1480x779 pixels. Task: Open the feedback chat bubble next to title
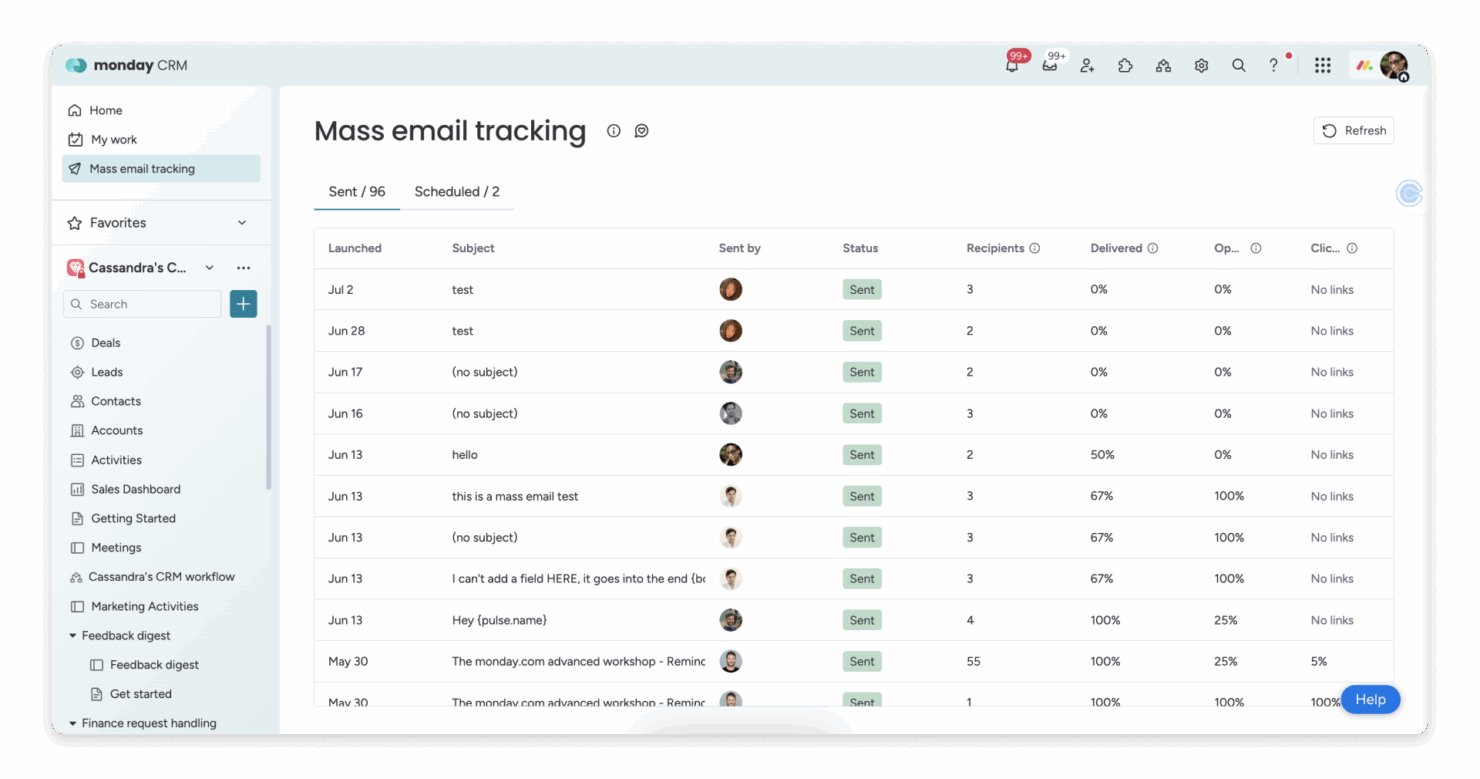click(641, 130)
